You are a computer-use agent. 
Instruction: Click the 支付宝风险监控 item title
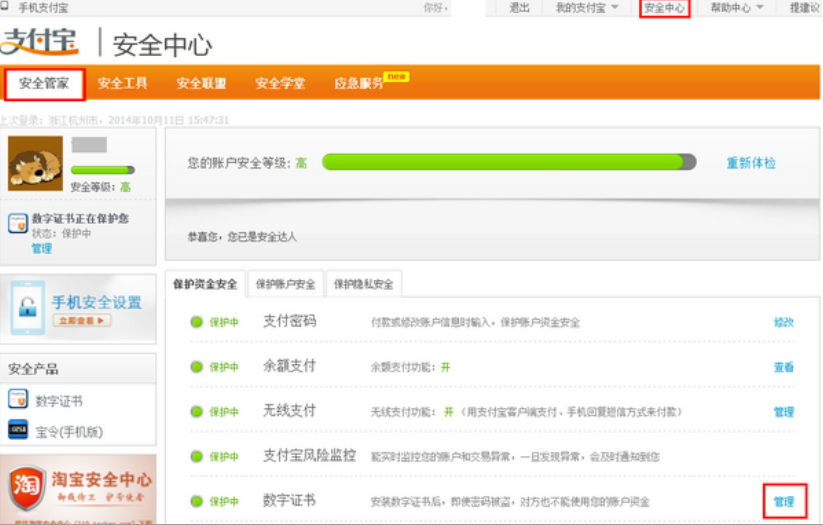pos(309,455)
